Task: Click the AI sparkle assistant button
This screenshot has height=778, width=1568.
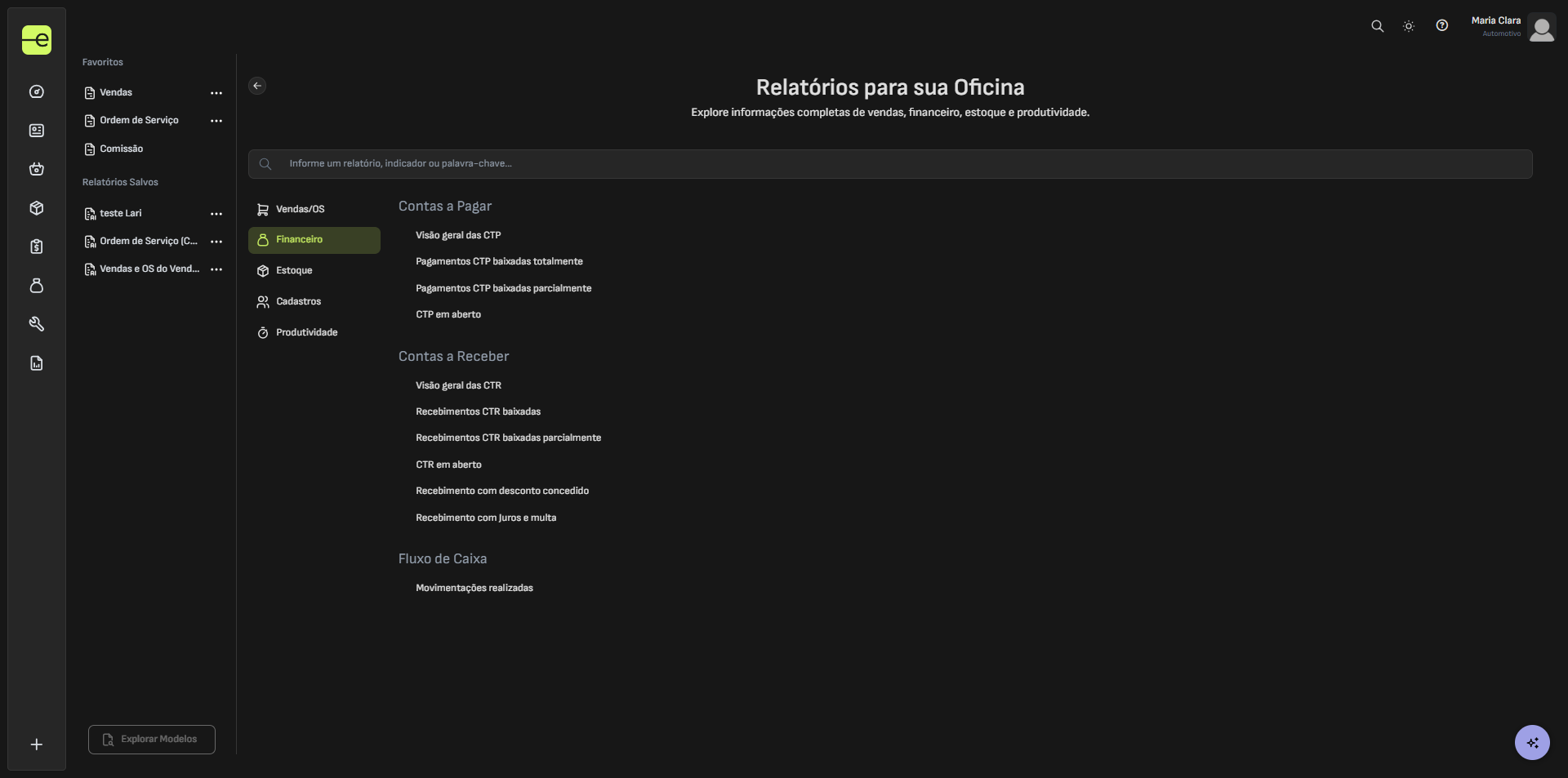Action: pyautogui.click(x=1531, y=743)
